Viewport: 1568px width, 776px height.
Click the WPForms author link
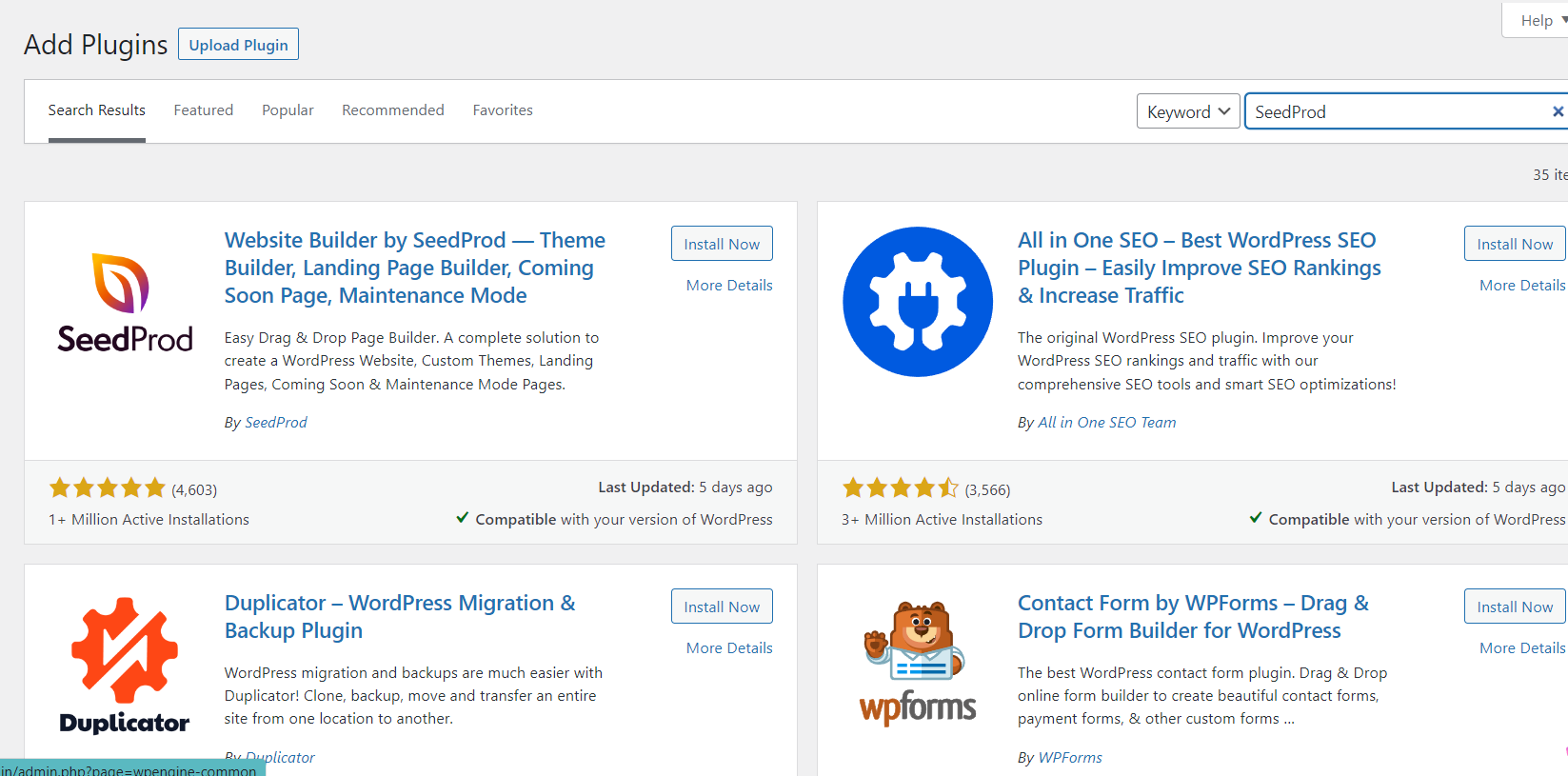coord(1070,758)
